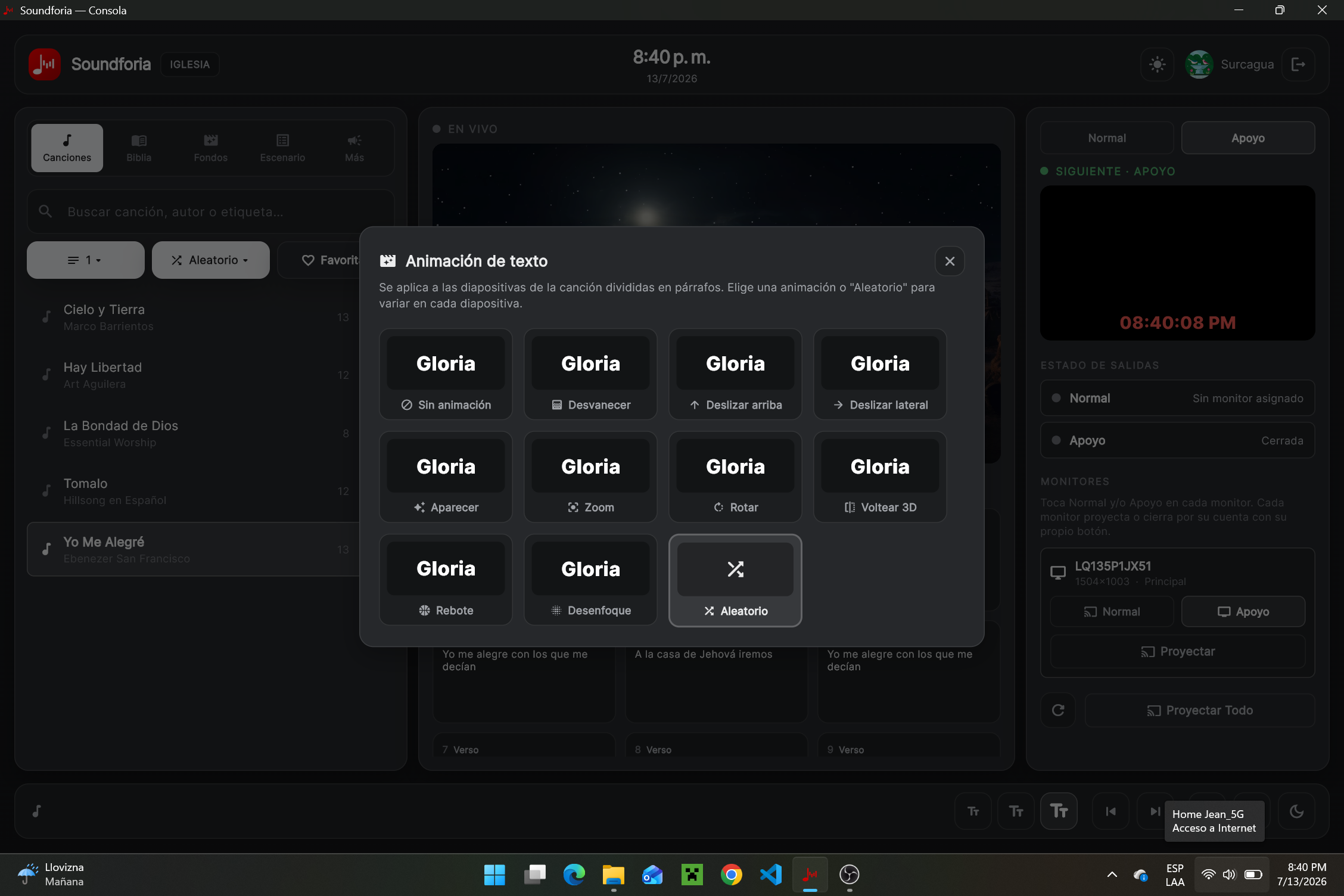Image resolution: width=1344 pixels, height=896 pixels.
Task: Switch preview to Normal tab
Action: click(x=1106, y=138)
